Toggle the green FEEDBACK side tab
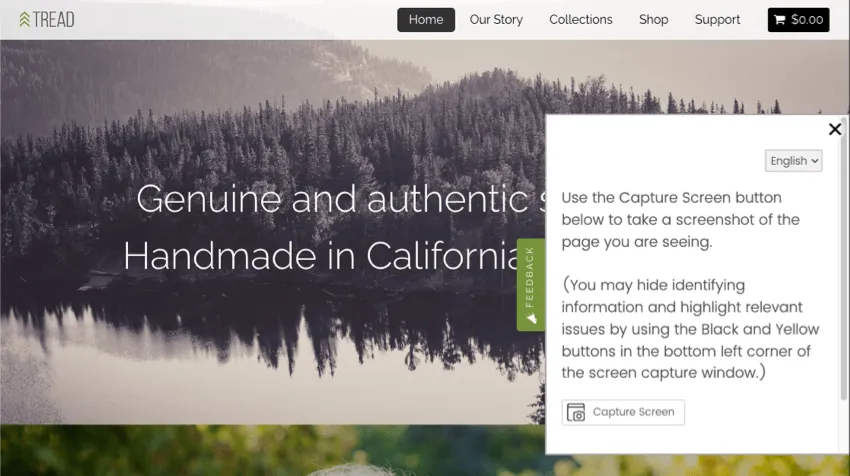The height and width of the screenshot is (476, 850). coord(531,285)
